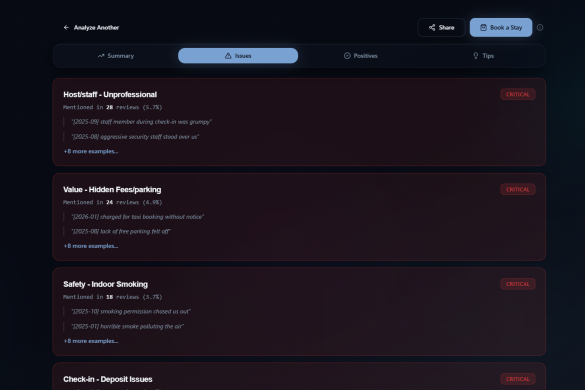Screen dimensions: 585x390
Task: Select the Value - Hidden Fees/parking heading
Action: click(x=112, y=190)
